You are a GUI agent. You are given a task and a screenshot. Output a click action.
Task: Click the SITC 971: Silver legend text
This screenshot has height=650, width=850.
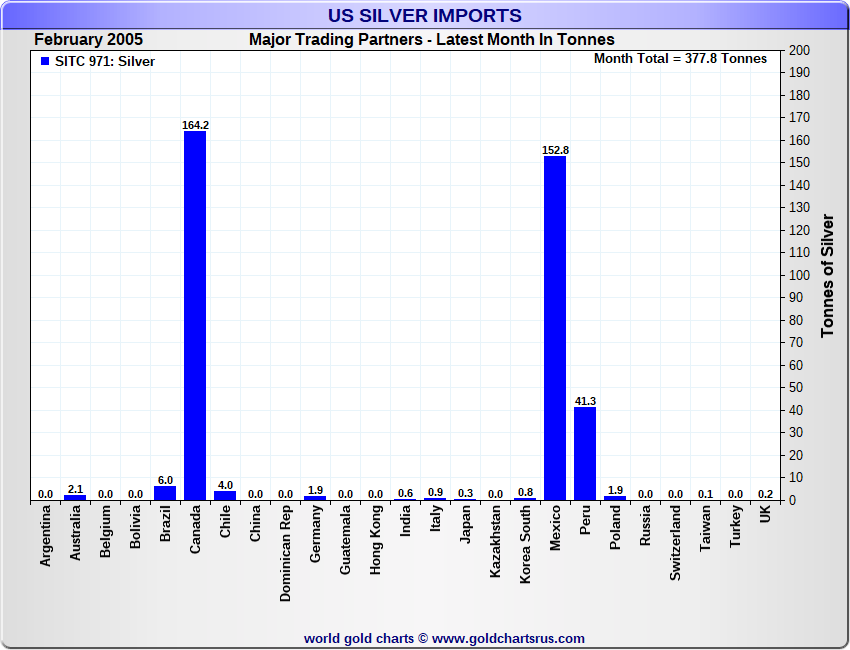point(105,62)
